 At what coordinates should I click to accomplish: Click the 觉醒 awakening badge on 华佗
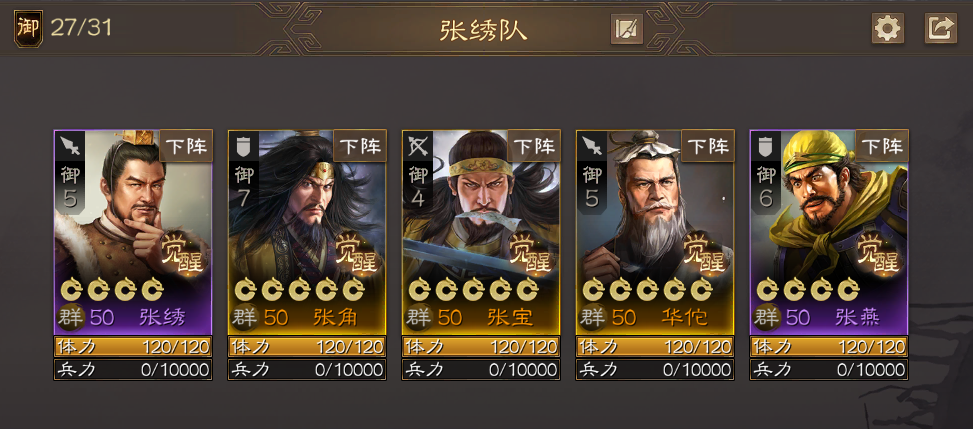point(704,255)
